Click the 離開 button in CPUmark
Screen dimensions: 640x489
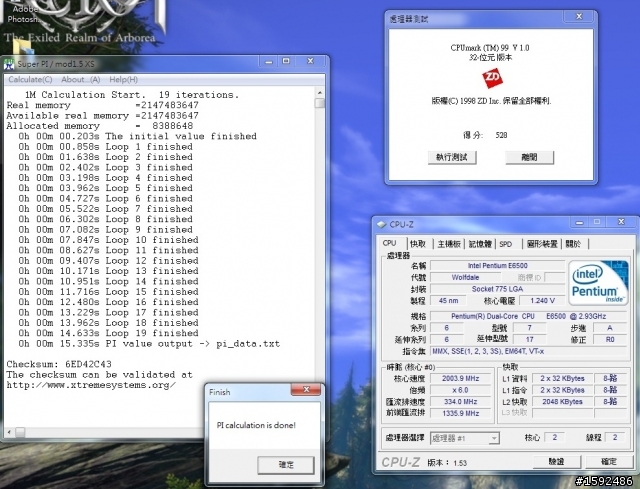tap(529, 158)
